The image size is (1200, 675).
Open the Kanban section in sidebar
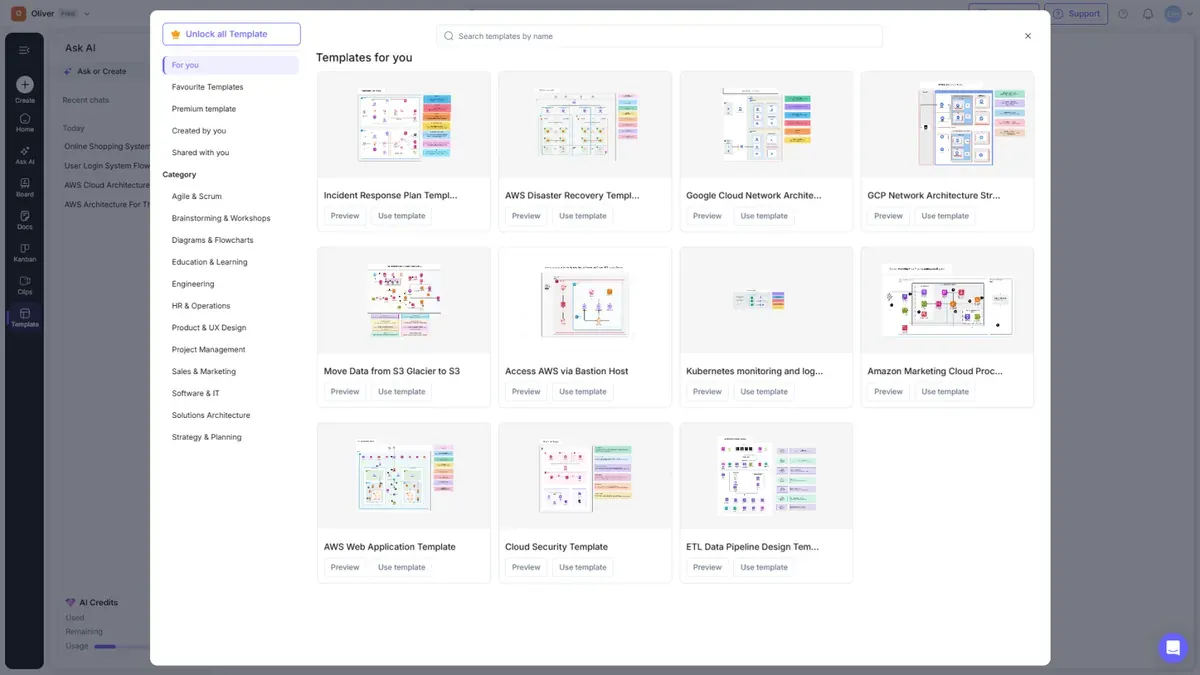point(24,252)
